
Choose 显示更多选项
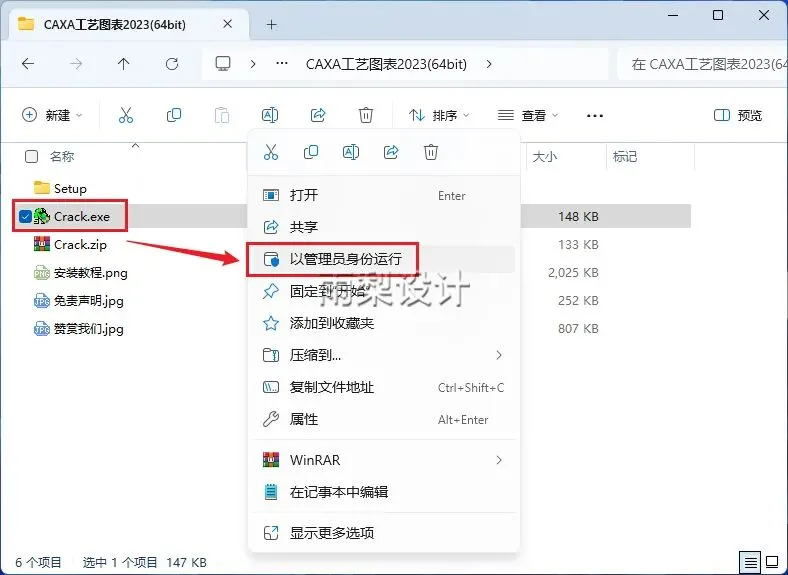[383, 533]
